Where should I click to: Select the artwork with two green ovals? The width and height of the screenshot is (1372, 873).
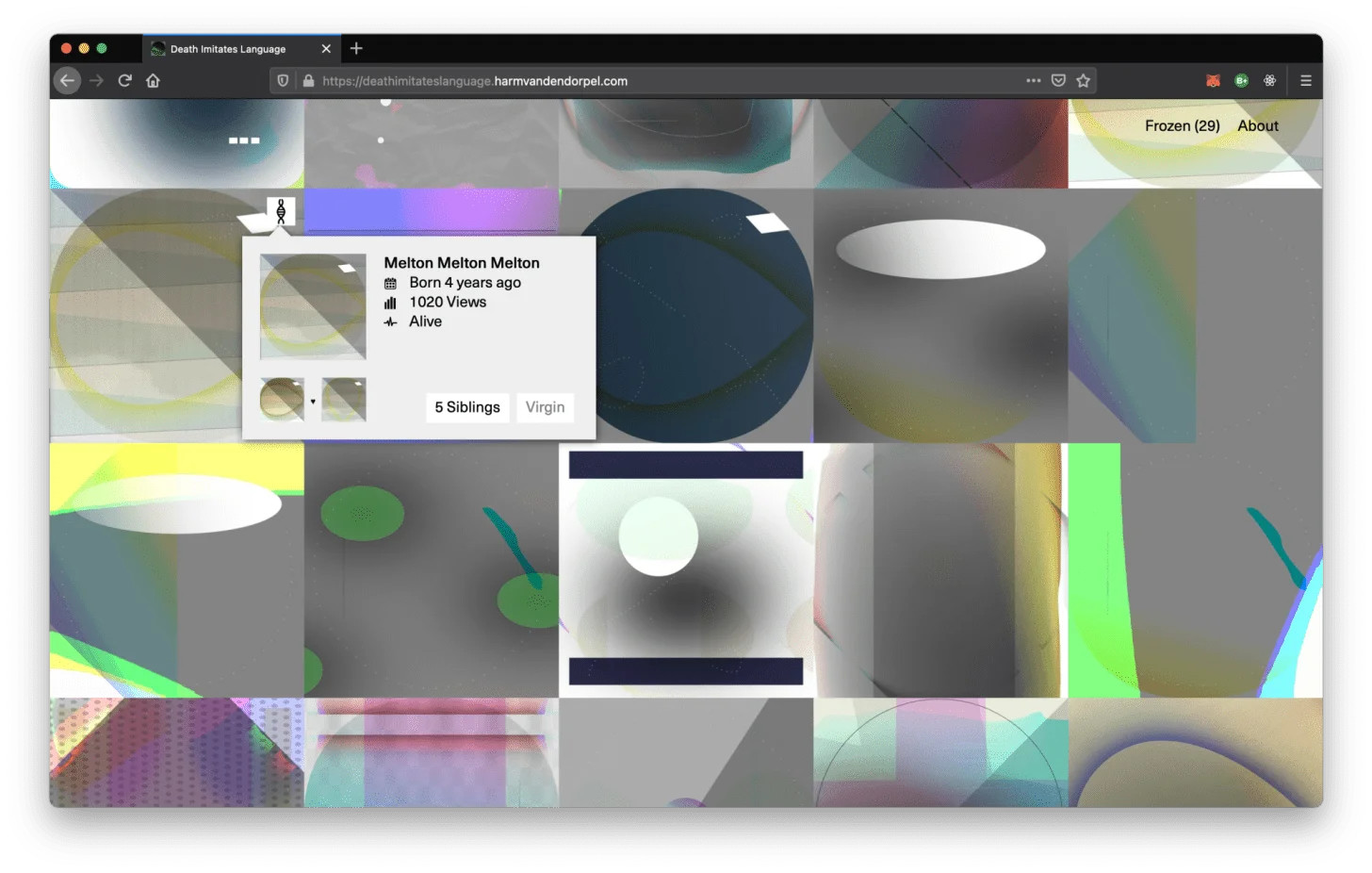432,570
